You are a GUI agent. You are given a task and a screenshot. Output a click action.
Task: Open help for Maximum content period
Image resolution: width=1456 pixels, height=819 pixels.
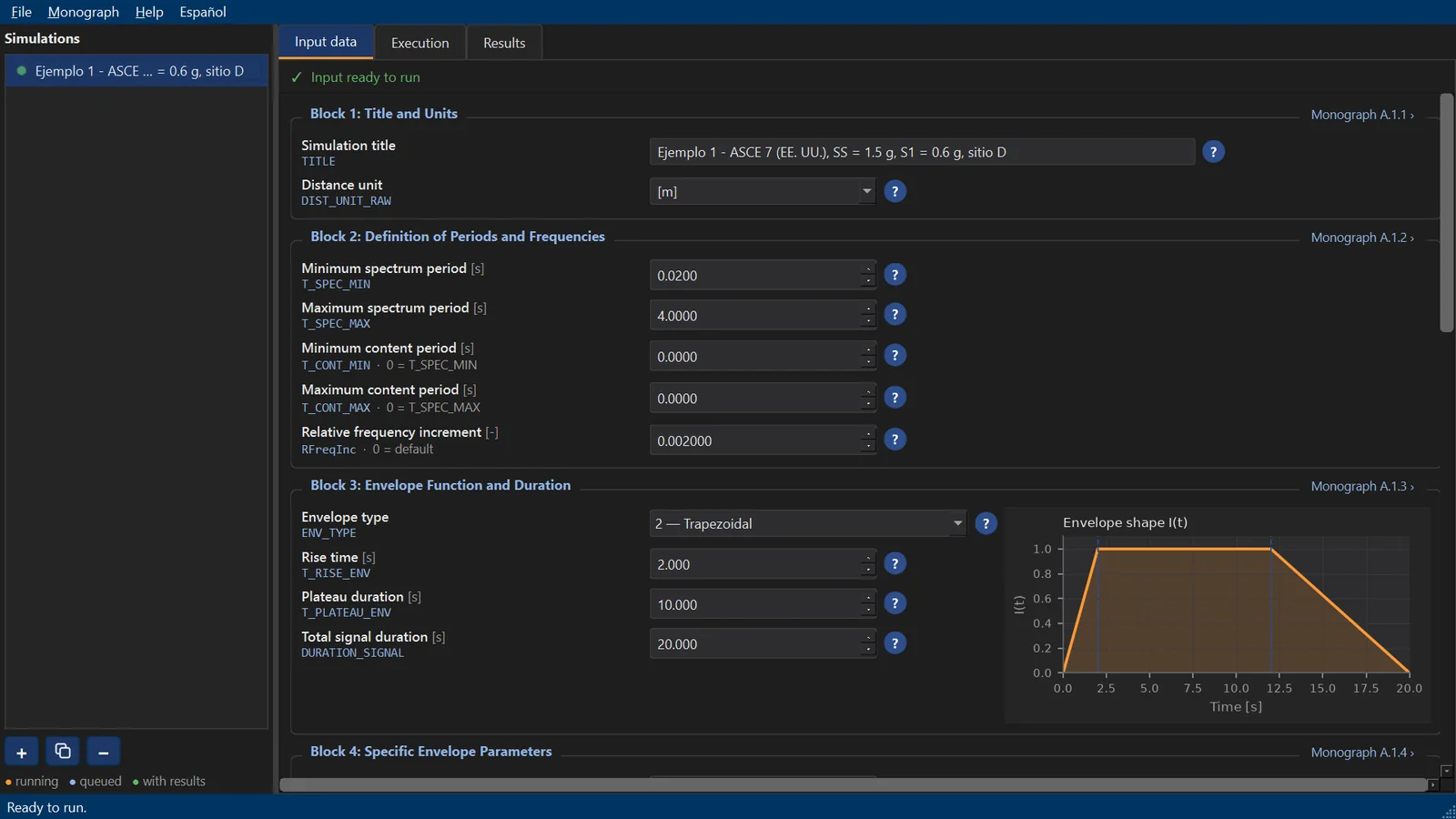click(x=895, y=398)
